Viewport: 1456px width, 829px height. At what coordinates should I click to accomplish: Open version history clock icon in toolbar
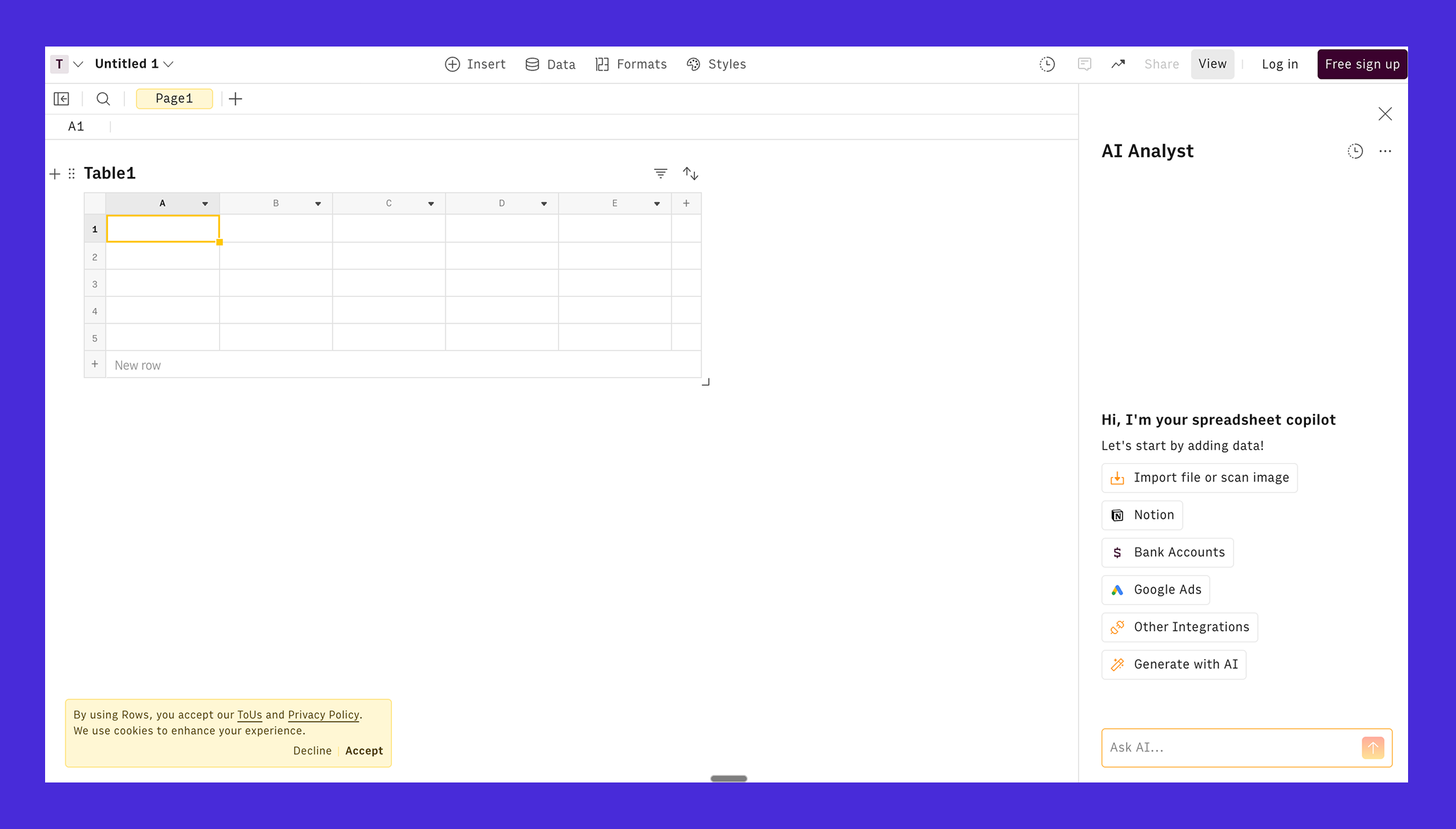point(1047,64)
